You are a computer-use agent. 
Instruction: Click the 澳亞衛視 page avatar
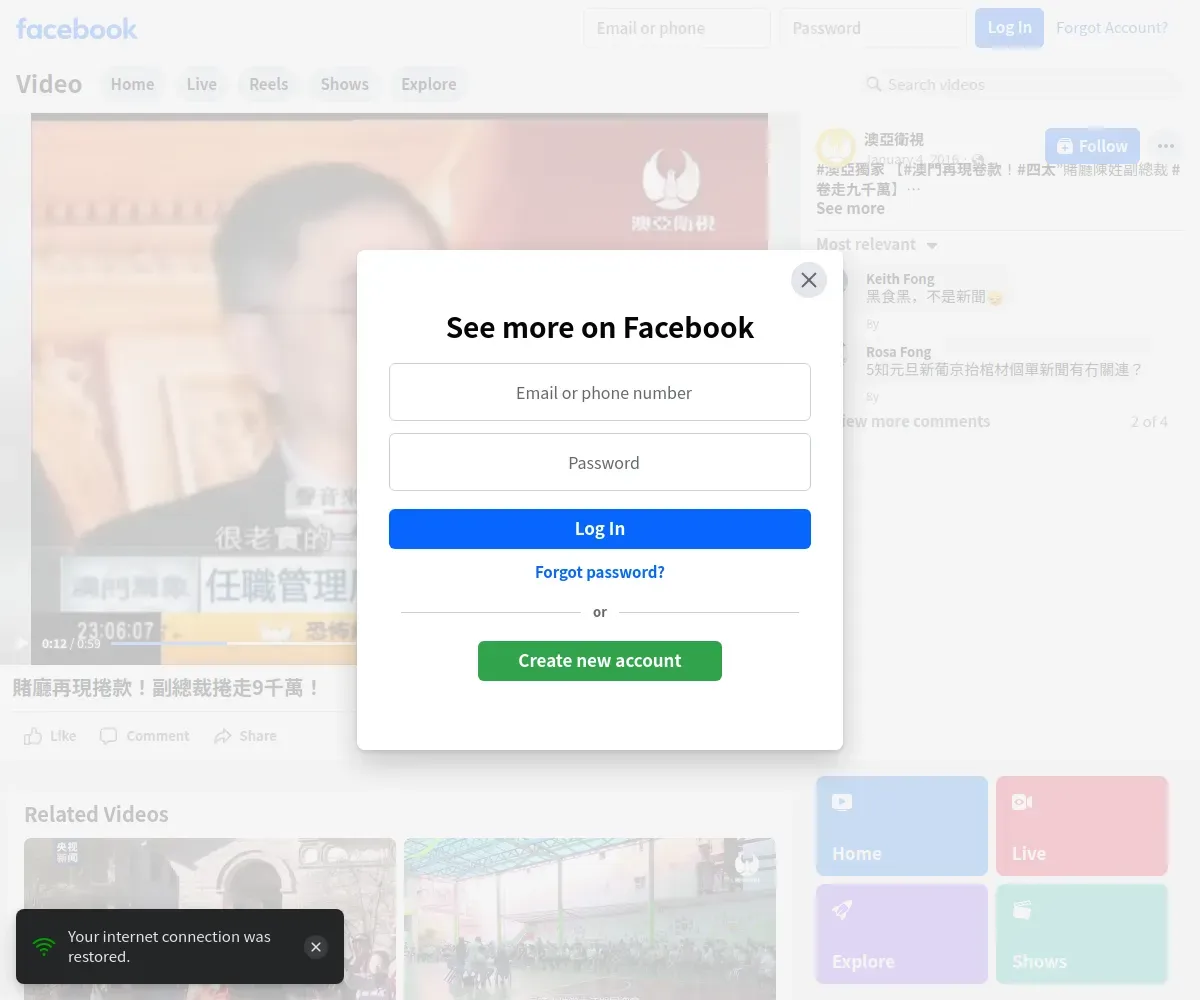pos(836,148)
